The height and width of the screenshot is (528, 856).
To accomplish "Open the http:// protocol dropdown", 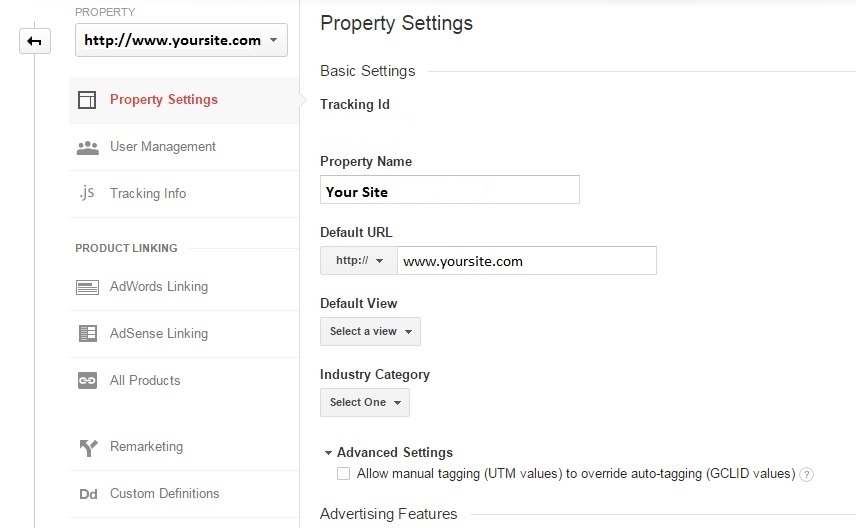I will pos(358,261).
